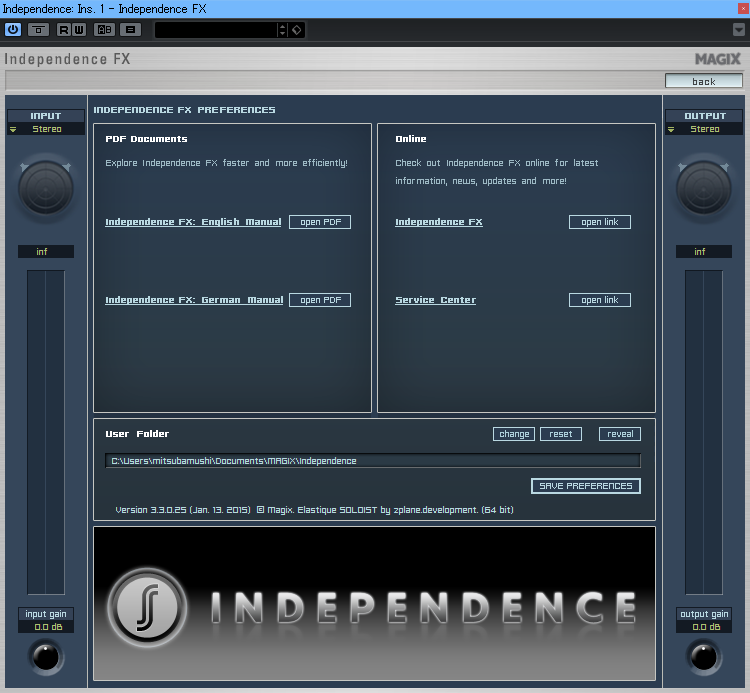Open the Input Stereo channel dropdown
The height and width of the screenshot is (693, 750).
[x=46, y=129]
